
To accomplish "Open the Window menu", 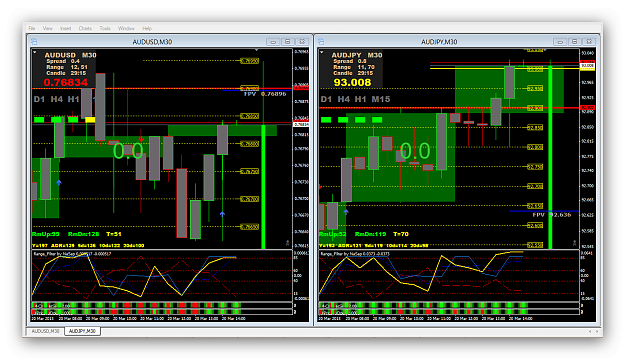I will [126, 28].
